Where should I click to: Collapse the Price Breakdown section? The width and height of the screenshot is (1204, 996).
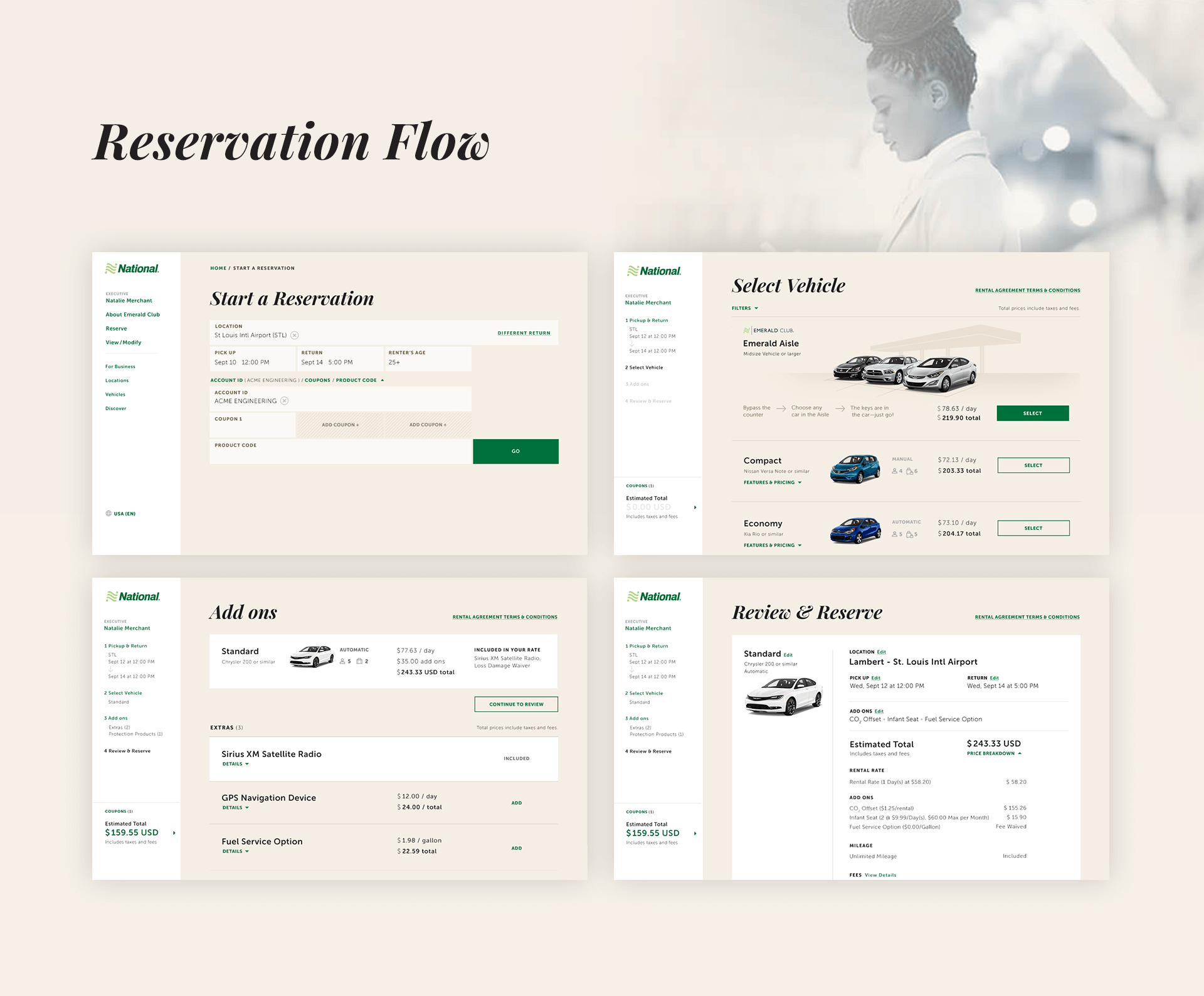tap(994, 754)
